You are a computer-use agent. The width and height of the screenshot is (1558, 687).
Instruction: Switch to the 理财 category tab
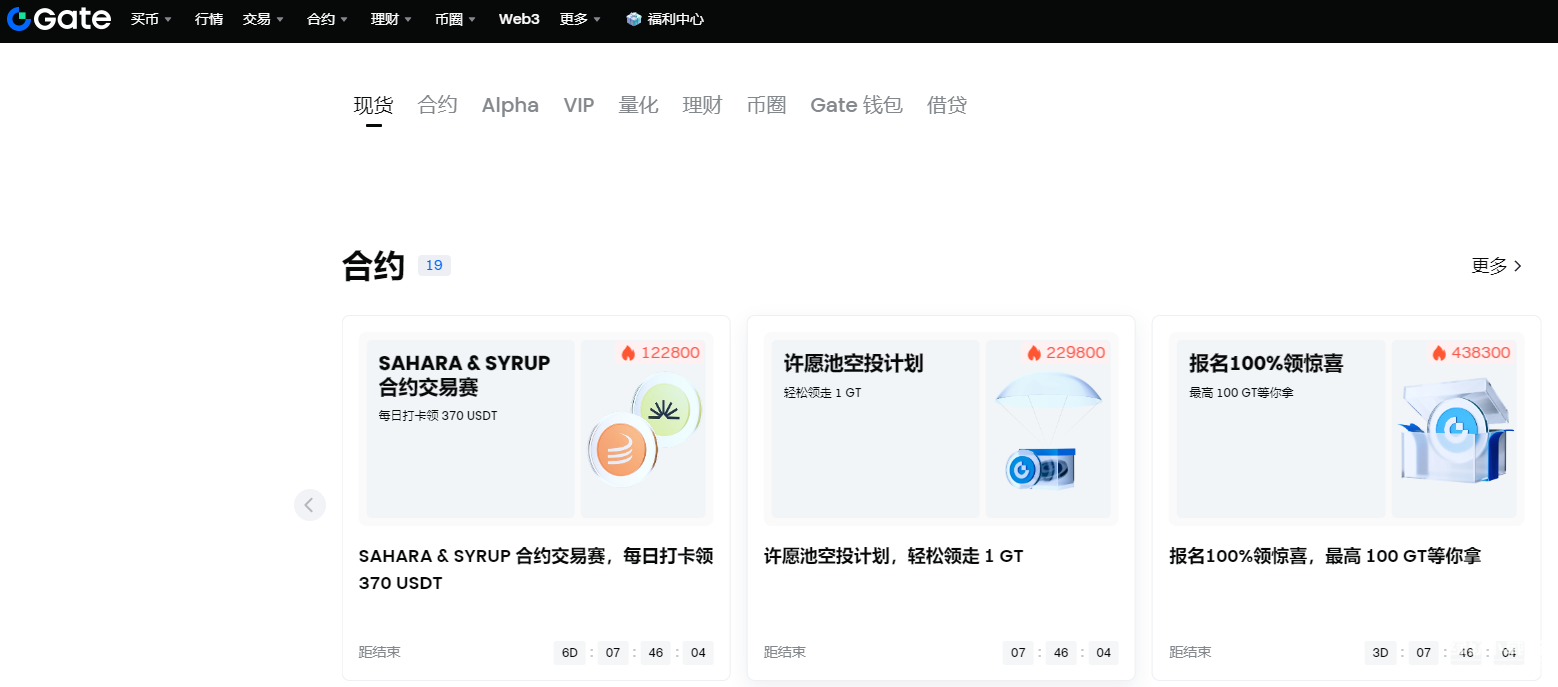point(702,105)
